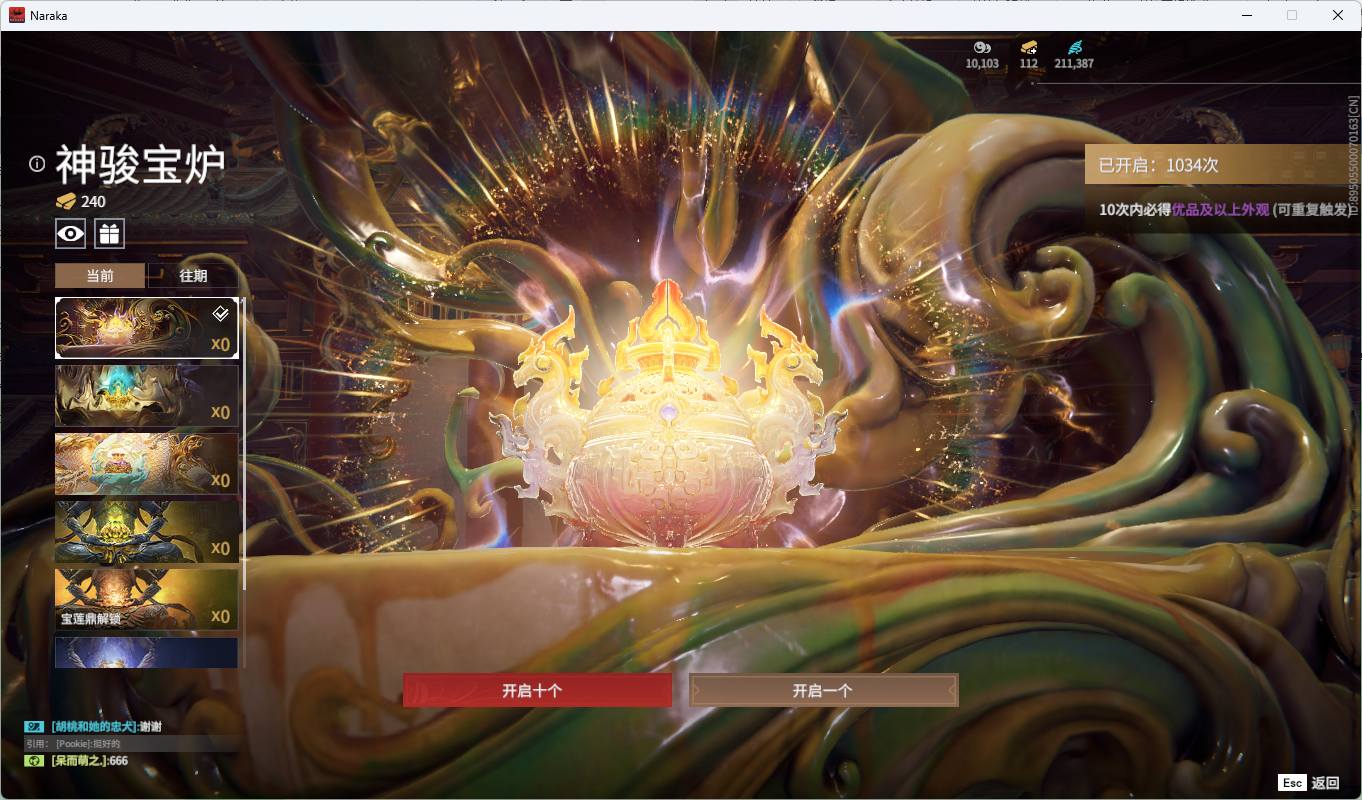
Task: Click the 开启十个 red button
Action: tap(537, 690)
